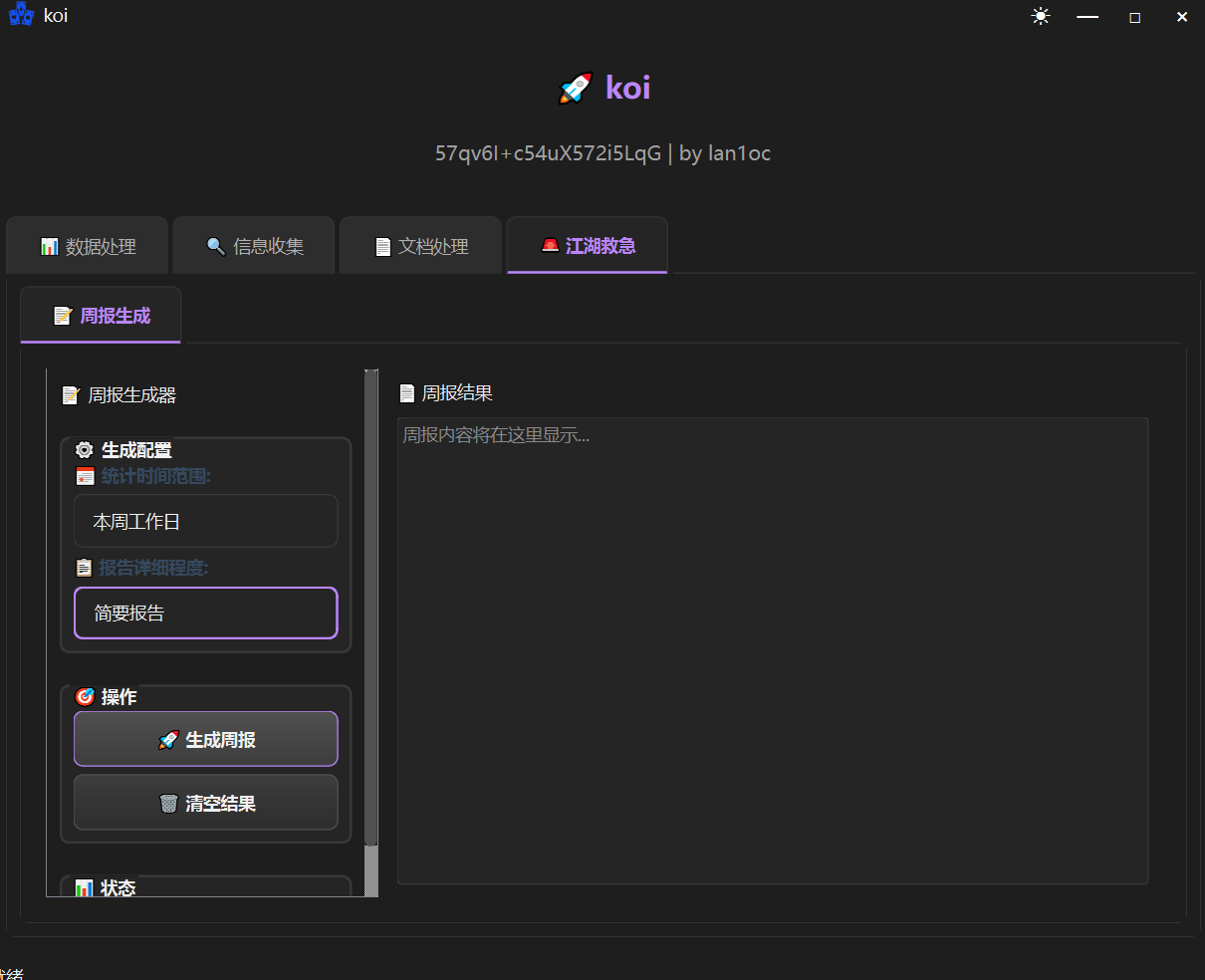Select the 周报生成 sub-tab
Screen dimensions: 1205x980
(102, 316)
